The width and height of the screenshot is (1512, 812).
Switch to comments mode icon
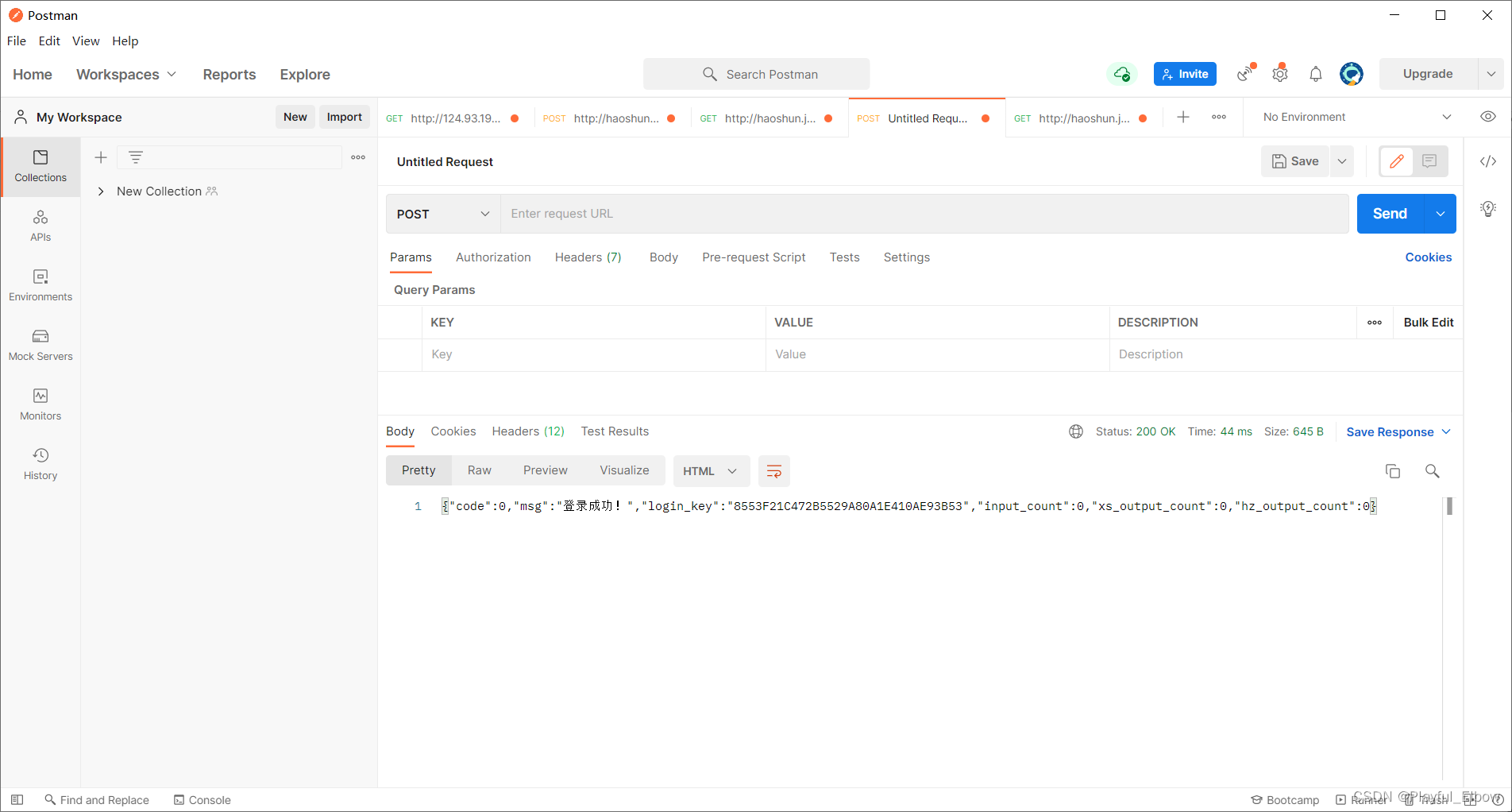pyautogui.click(x=1429, y=161)
